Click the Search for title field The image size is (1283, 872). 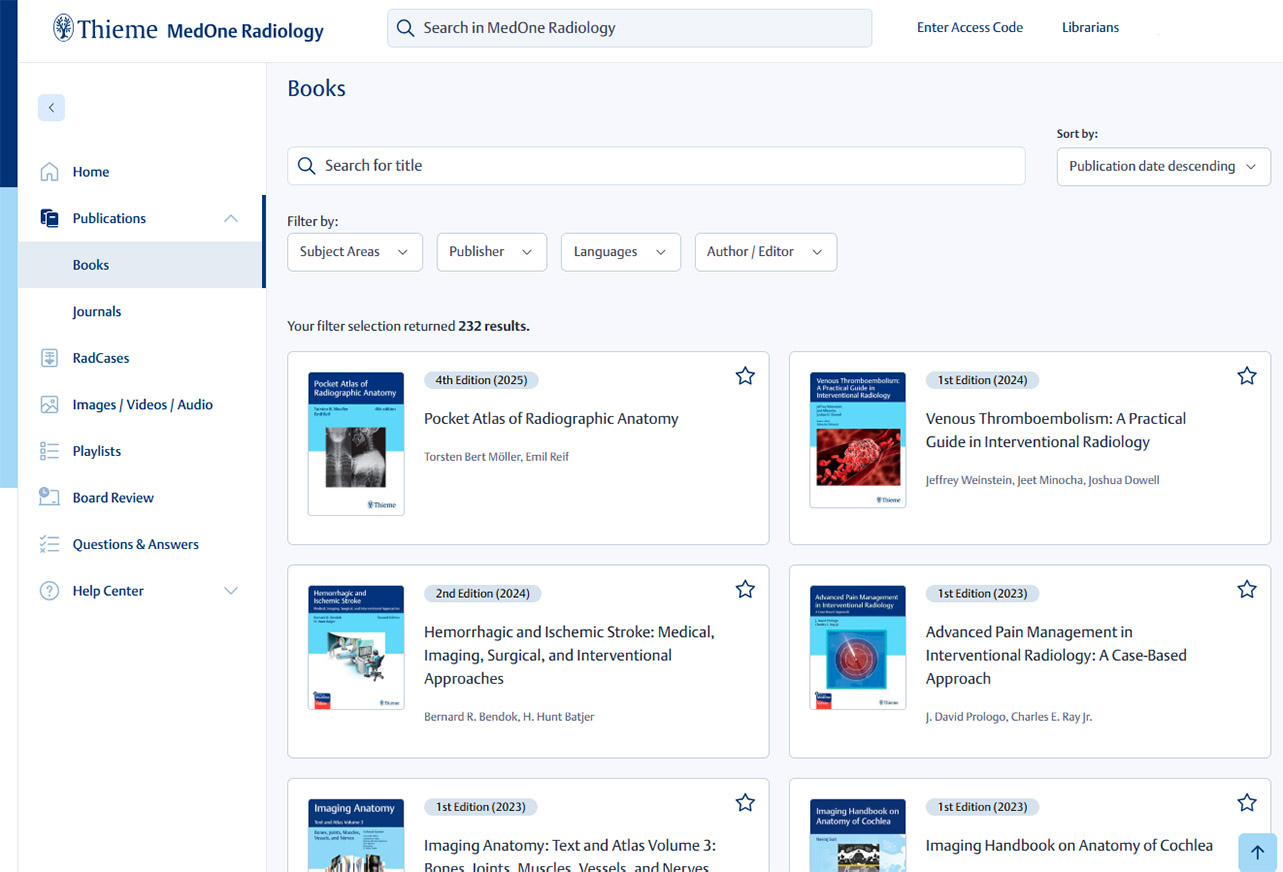coord(656,166)
